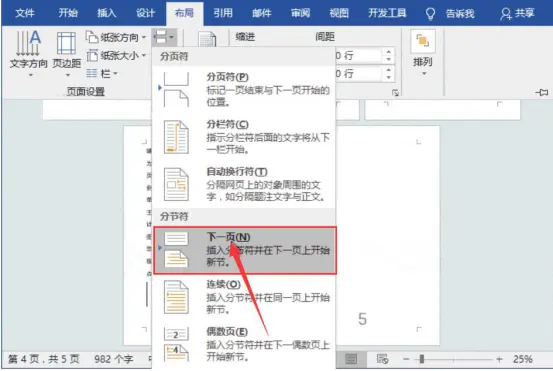Click the upper 0 行 spacing field
The image size is (553, 371).
(358, 55)
